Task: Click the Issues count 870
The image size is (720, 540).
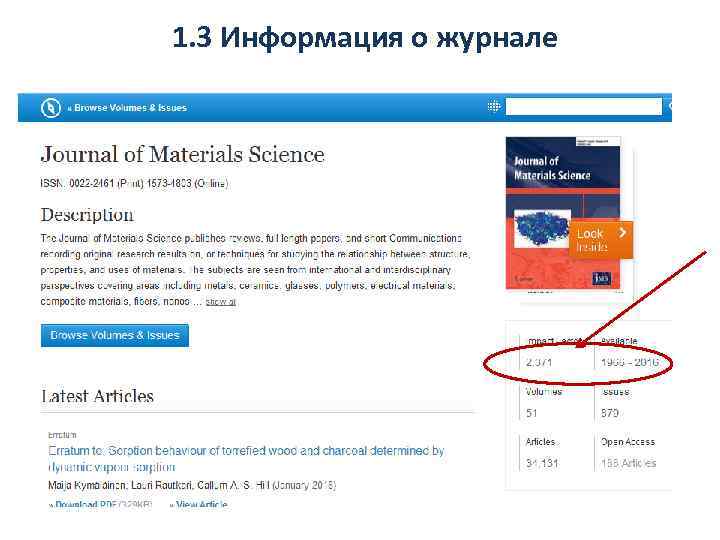Action: (x=610, y=413)
